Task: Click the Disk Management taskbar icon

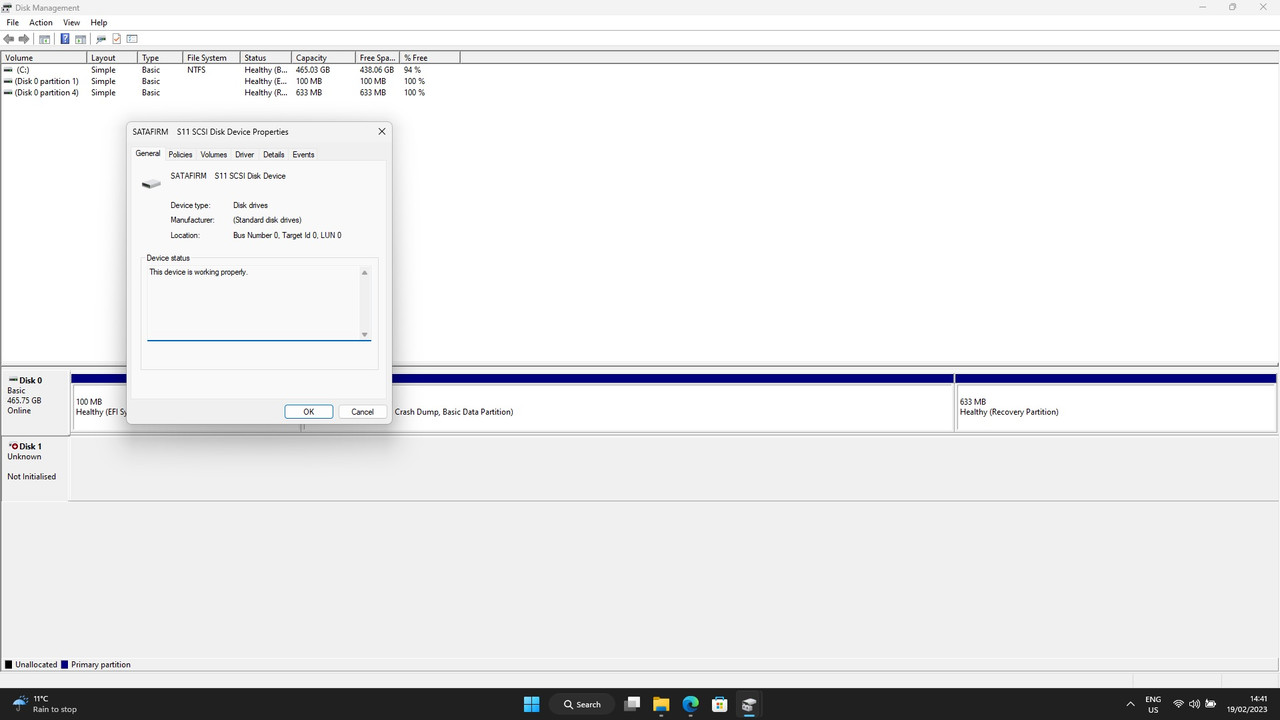Action: [748, 704]
